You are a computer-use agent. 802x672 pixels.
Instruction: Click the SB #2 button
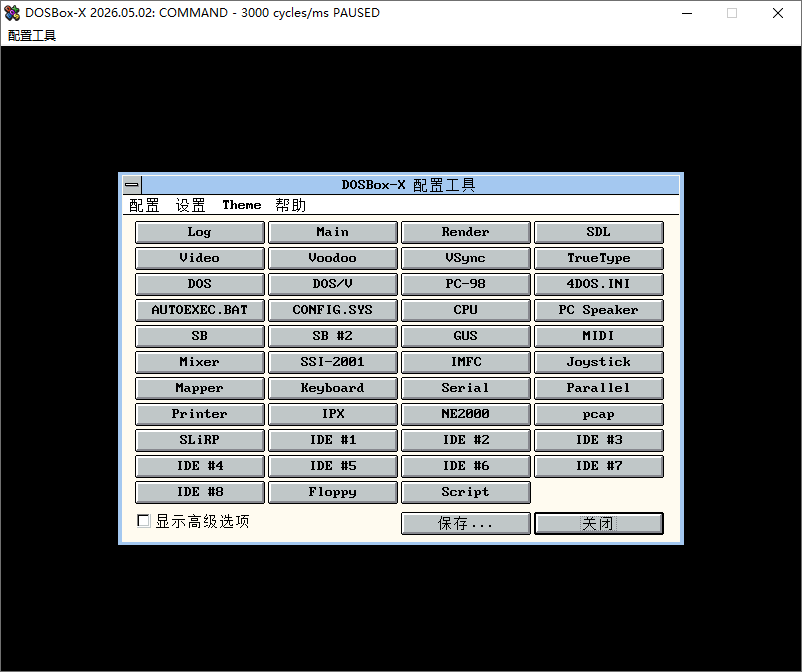(333, 337)
